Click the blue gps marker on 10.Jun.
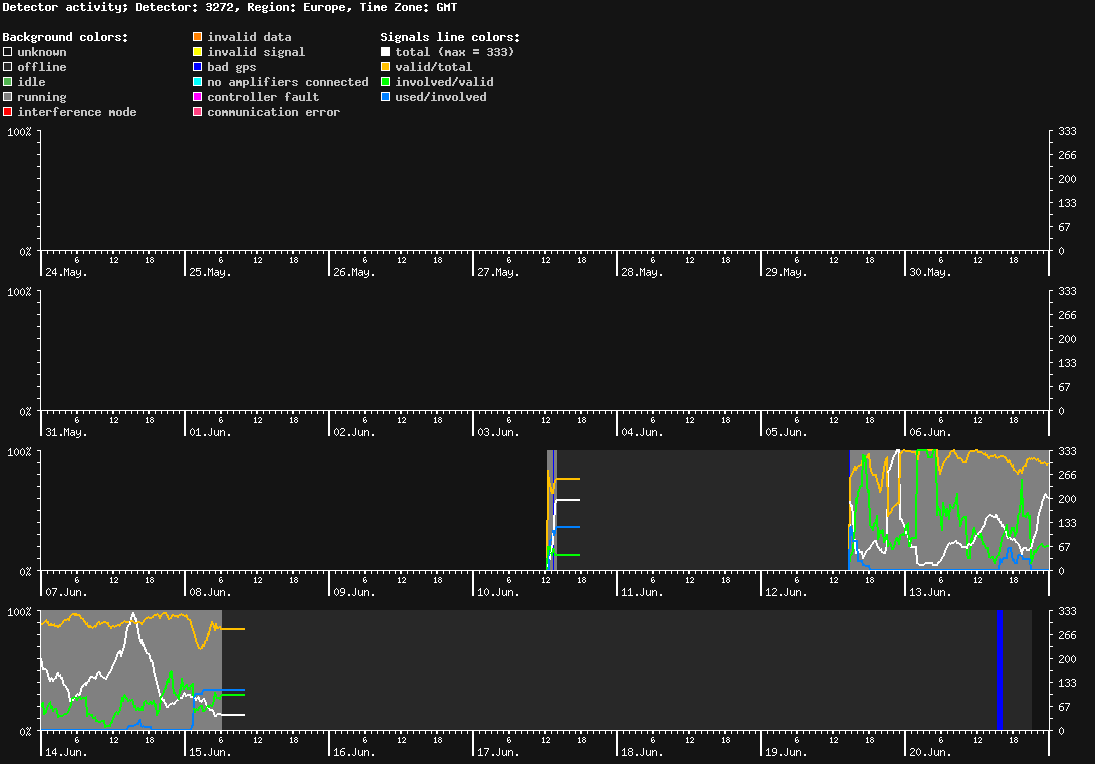This screenshot has height=764, width=1095. coord(554,510)
